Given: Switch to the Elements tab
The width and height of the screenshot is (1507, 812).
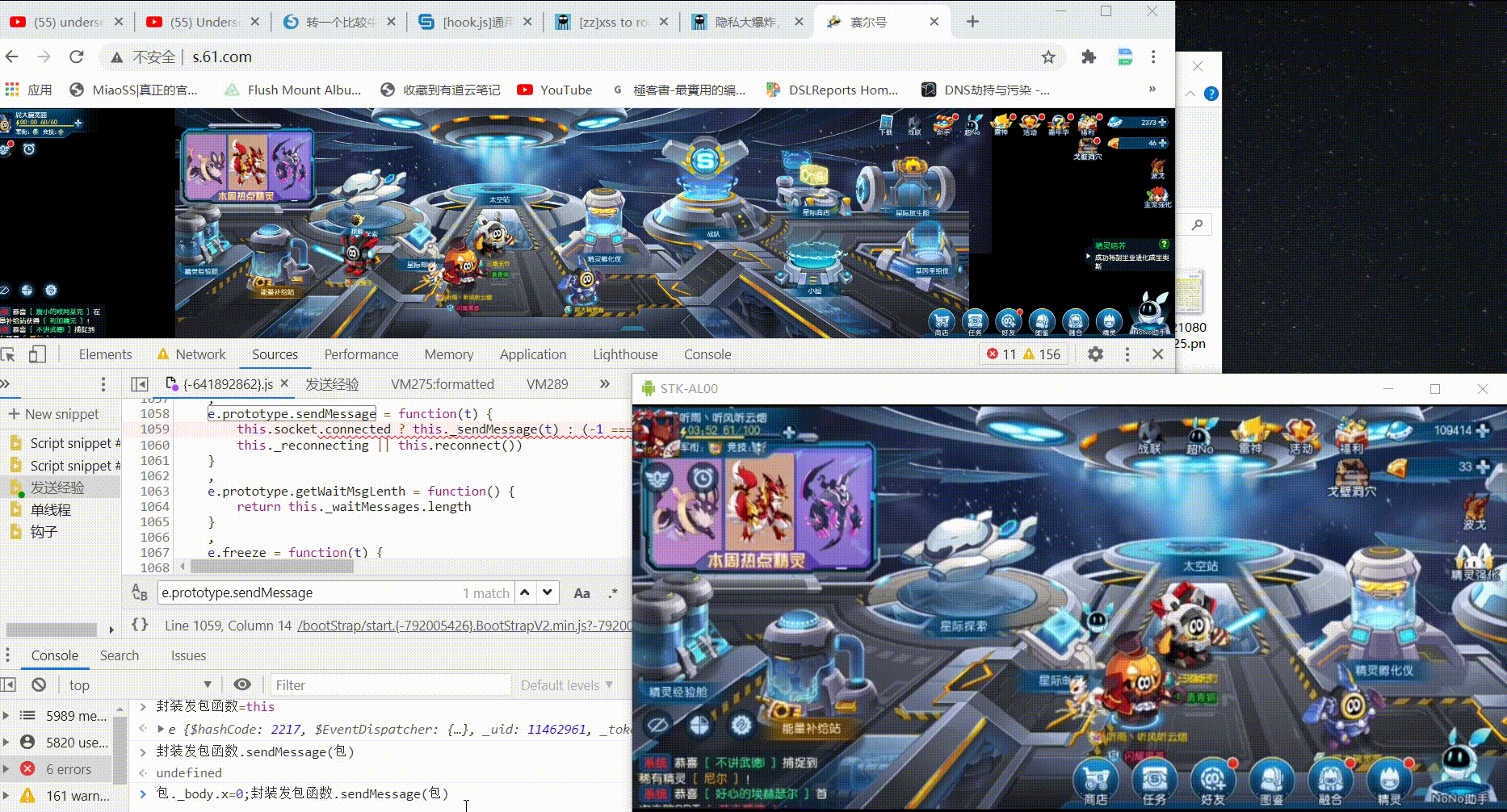Looking at the screenshot, I should click(x=105, y=354).
